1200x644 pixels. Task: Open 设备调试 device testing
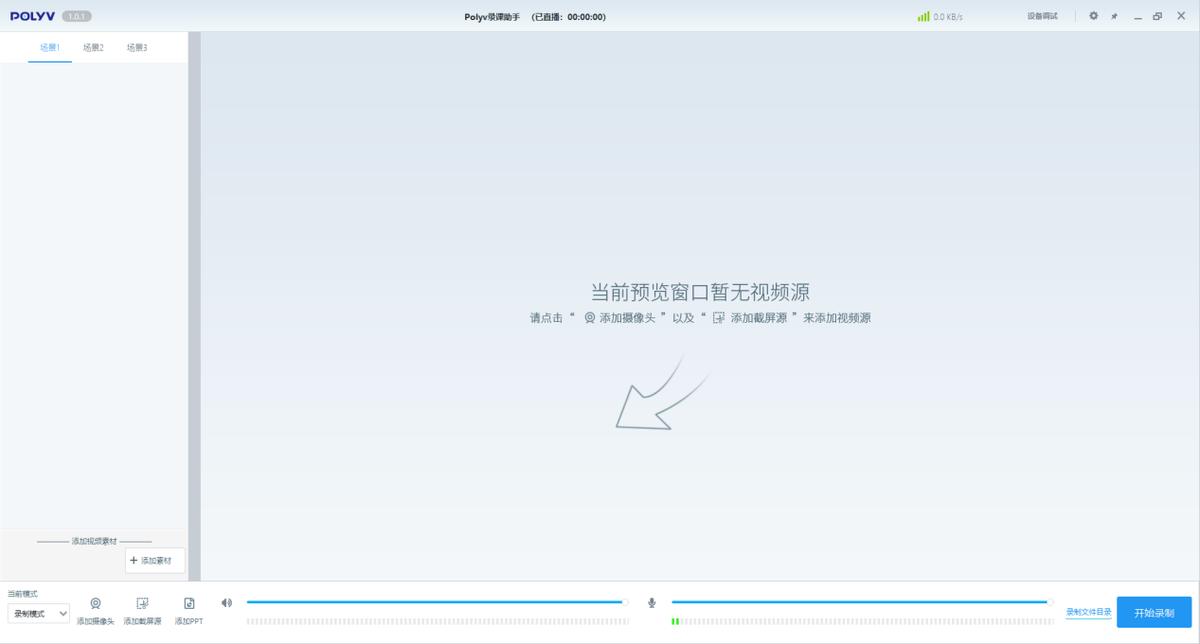(x=1040, y=16)
